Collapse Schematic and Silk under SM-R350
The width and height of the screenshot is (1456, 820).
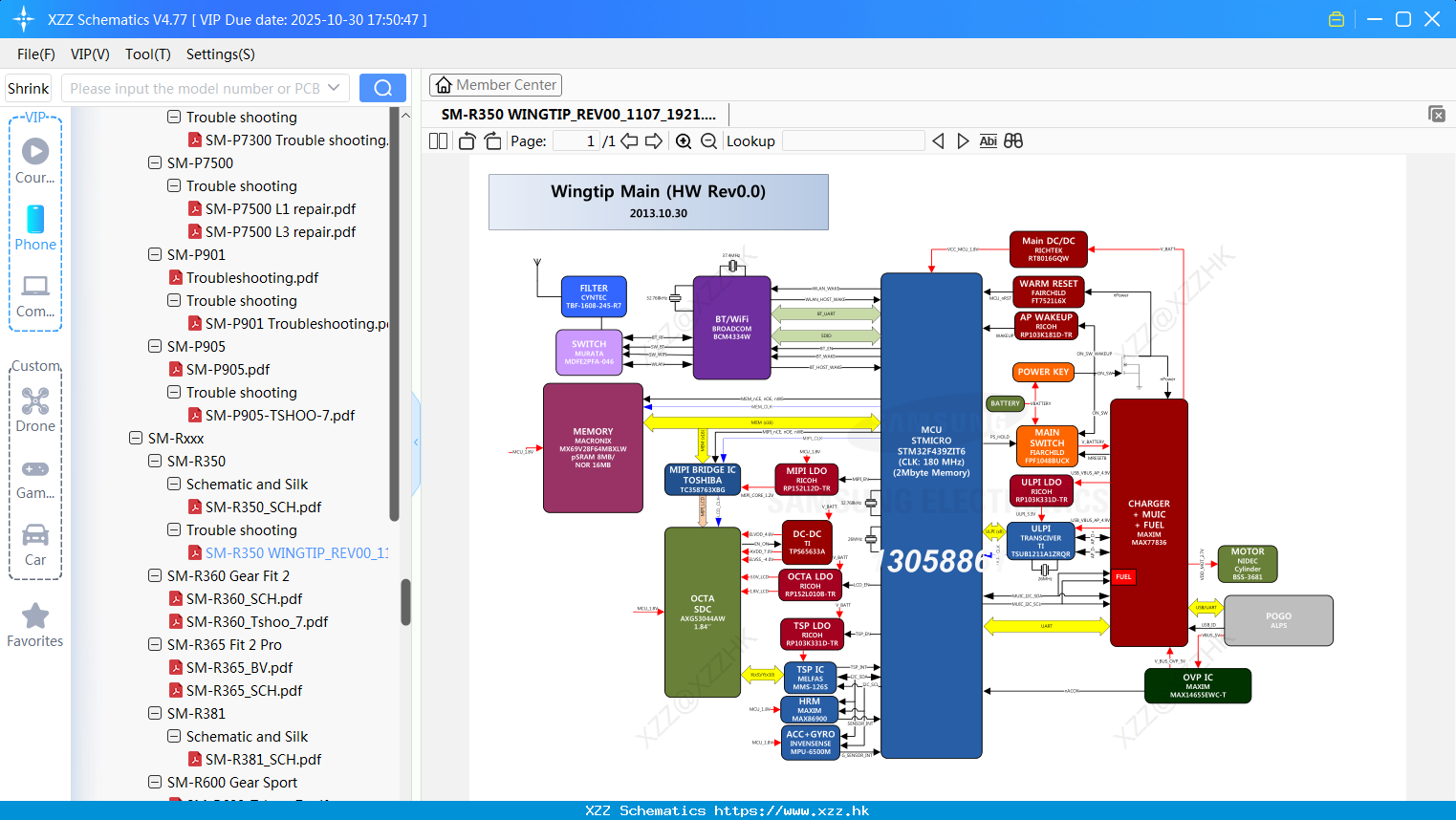(x=174, y=484)
